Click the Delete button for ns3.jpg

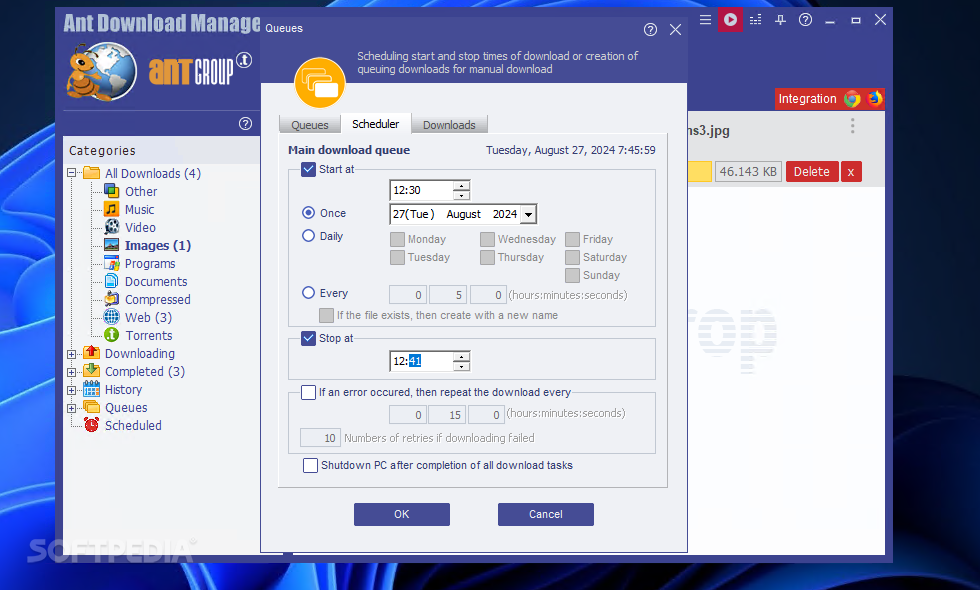tap(811, 171)
